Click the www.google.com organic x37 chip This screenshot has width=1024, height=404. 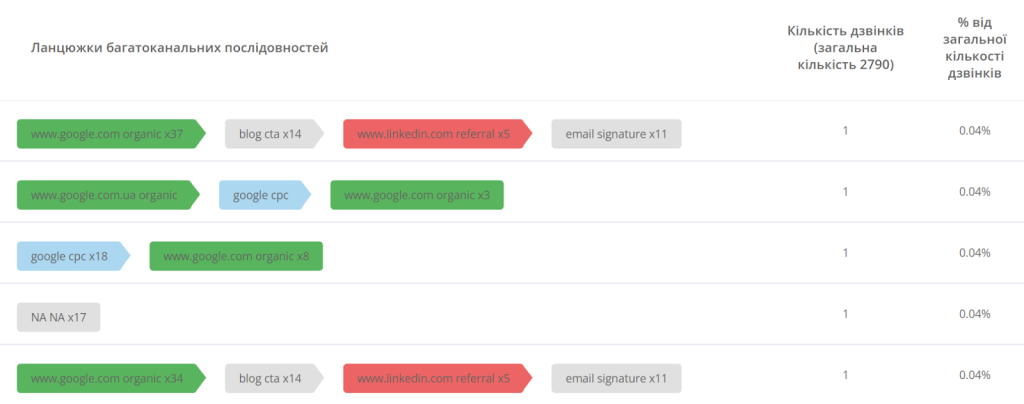click(x=111, y=134)
